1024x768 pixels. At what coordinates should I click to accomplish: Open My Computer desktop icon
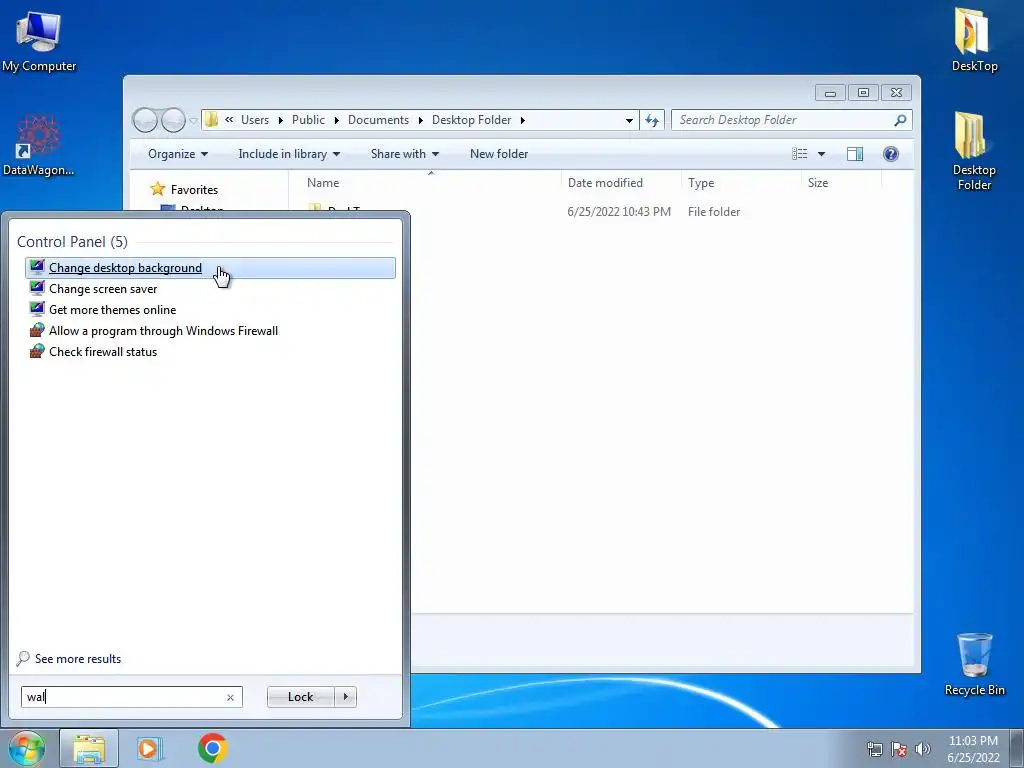click(x=39, y=40)
